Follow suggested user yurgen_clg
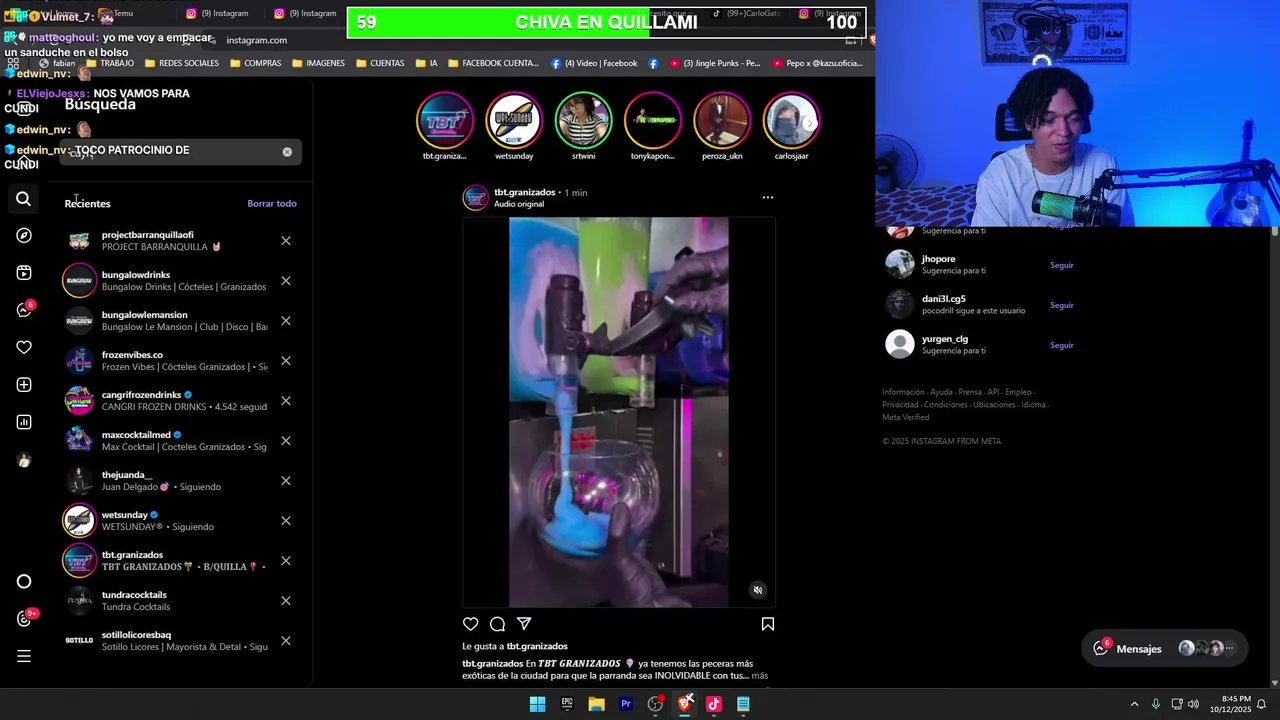1280x720 pixels. 1061,346
